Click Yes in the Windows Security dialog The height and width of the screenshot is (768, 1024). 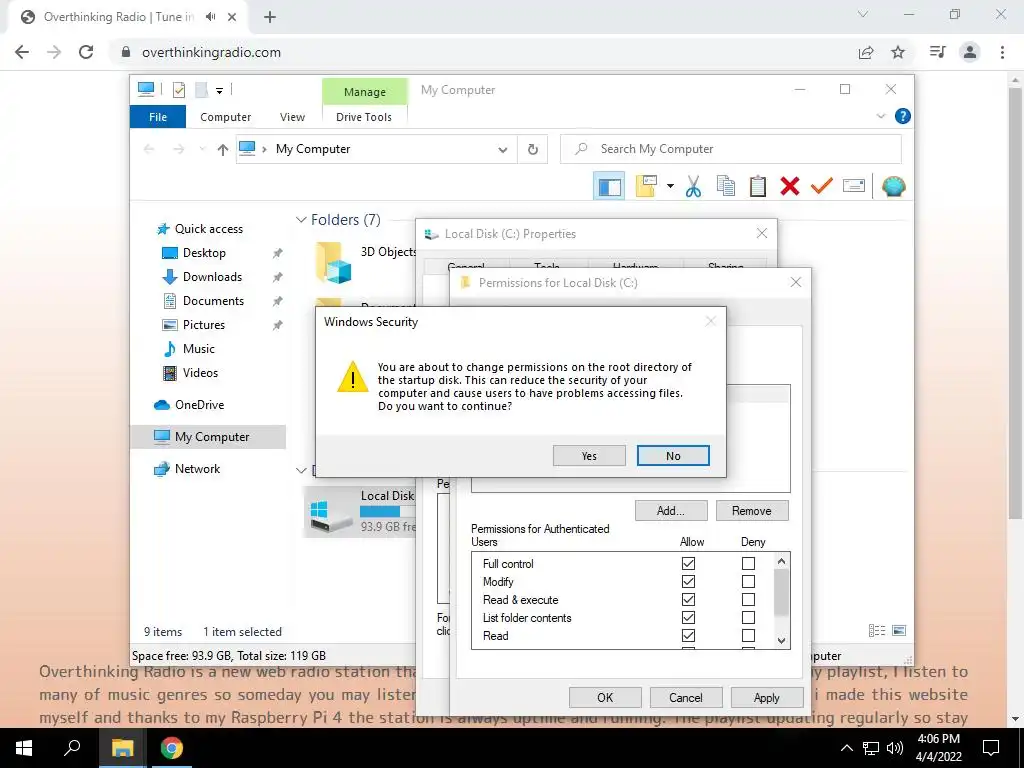(x=589, y=456)
